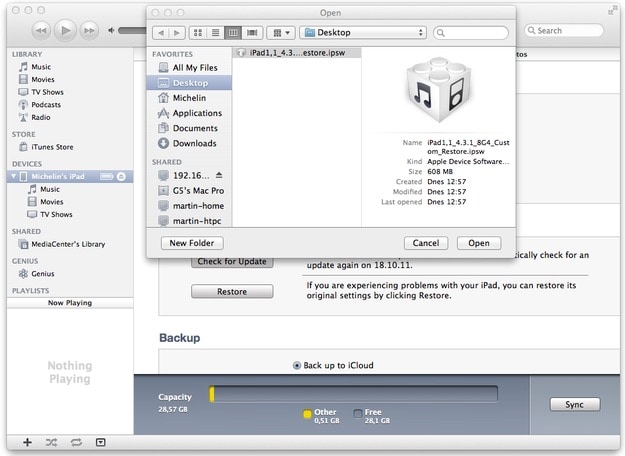Click the iTunes play button
Image resolution: width=625 pixels, height=456 pixels.
65,30
